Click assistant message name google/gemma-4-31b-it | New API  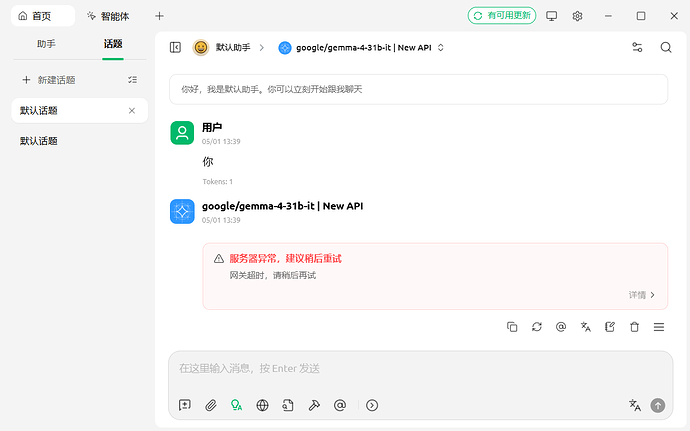pyautogui.click(x=283, y=206)
